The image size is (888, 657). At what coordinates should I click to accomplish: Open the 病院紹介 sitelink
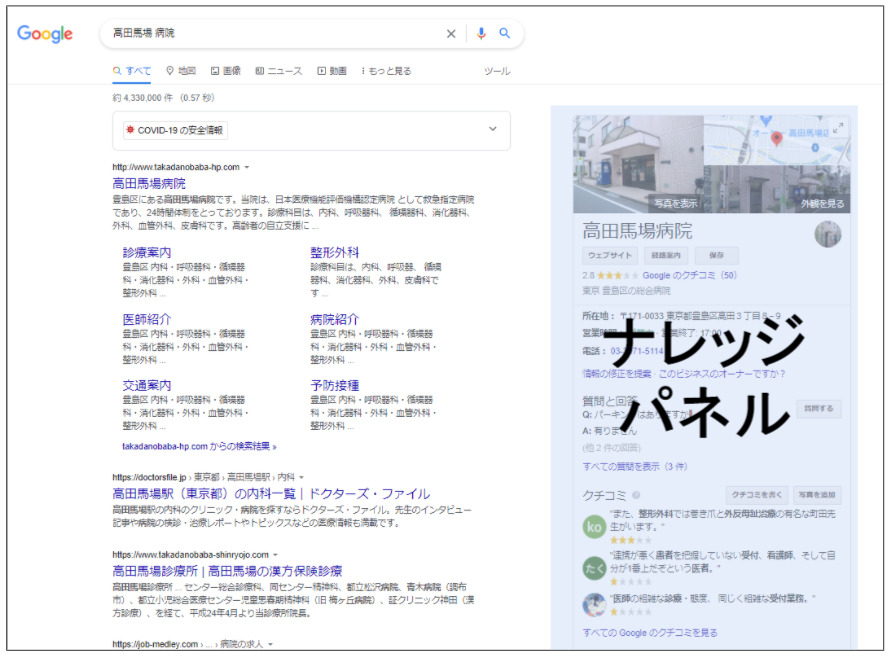[335, 319]
